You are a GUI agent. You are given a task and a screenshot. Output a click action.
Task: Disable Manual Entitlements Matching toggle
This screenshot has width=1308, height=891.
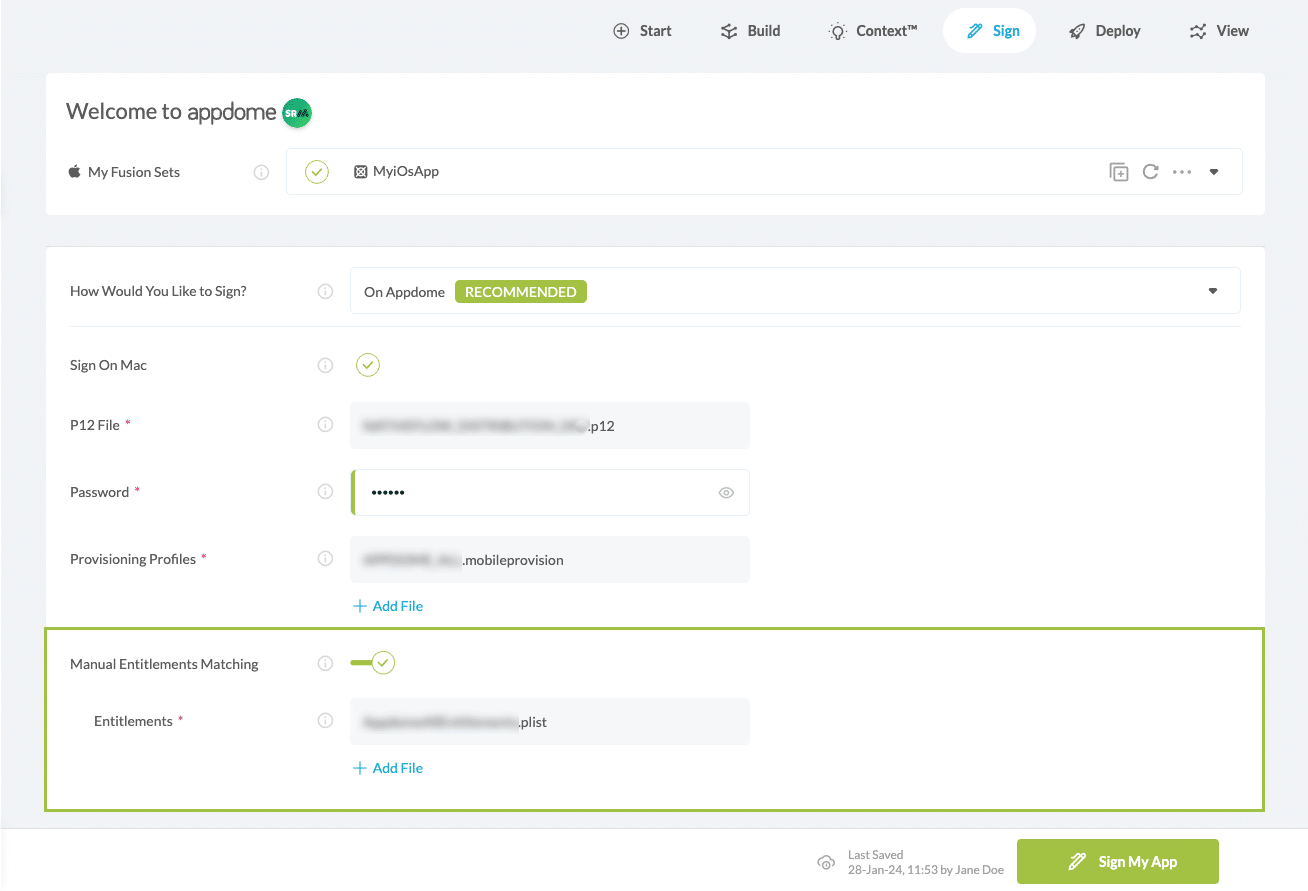(374, 662)
